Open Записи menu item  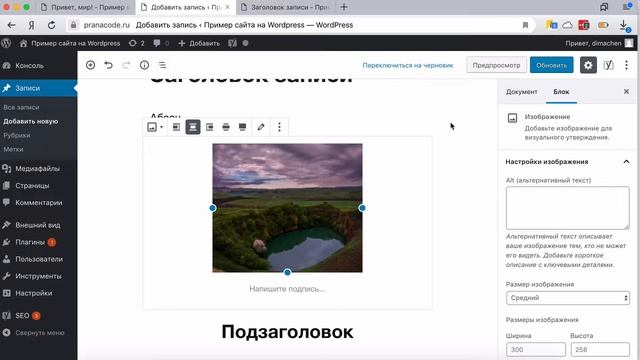tap(38, 88)
